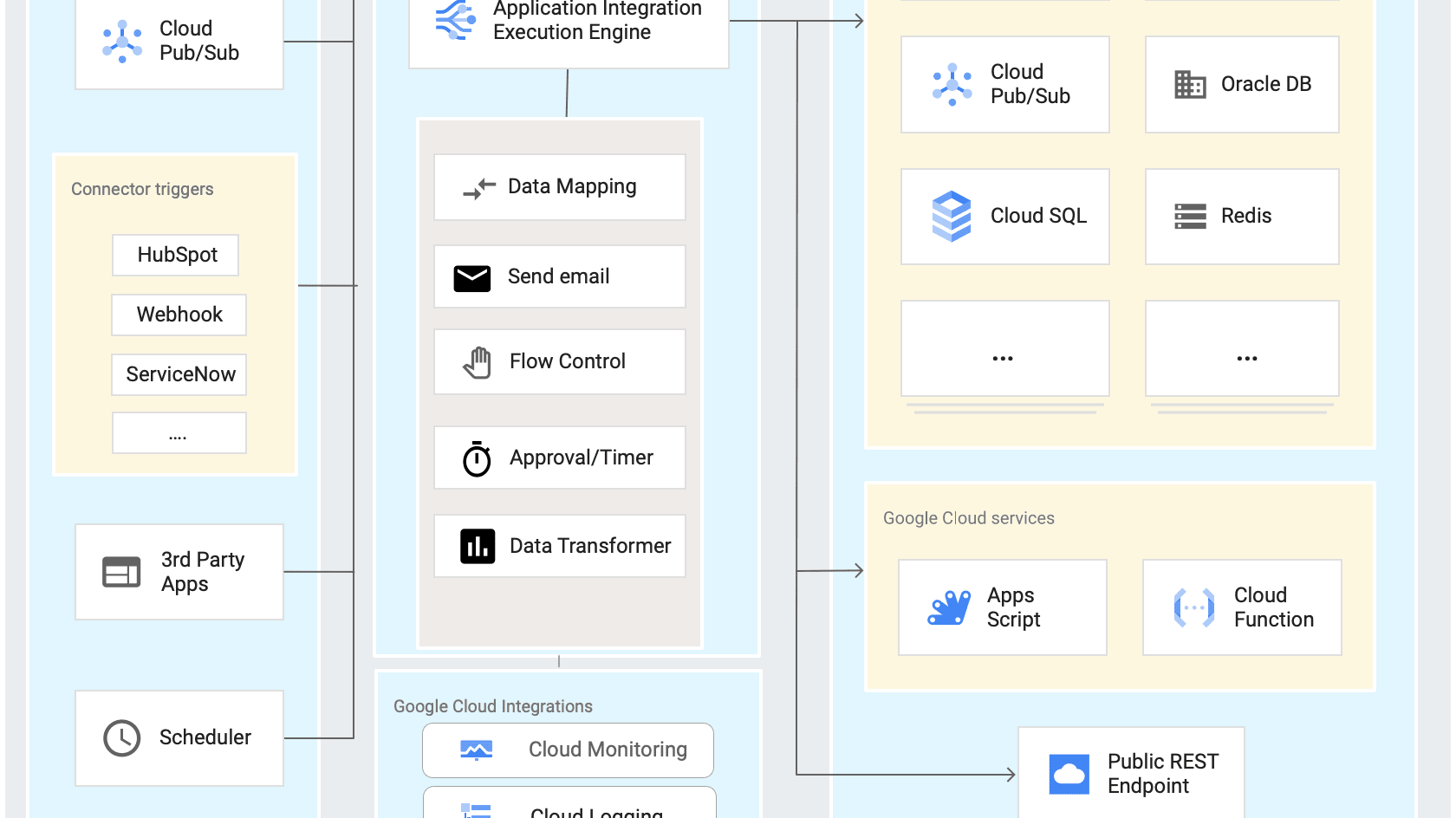Click the Send email envelope icon
The width and height of the screenshot is (1456, 818).
(472, 278)
